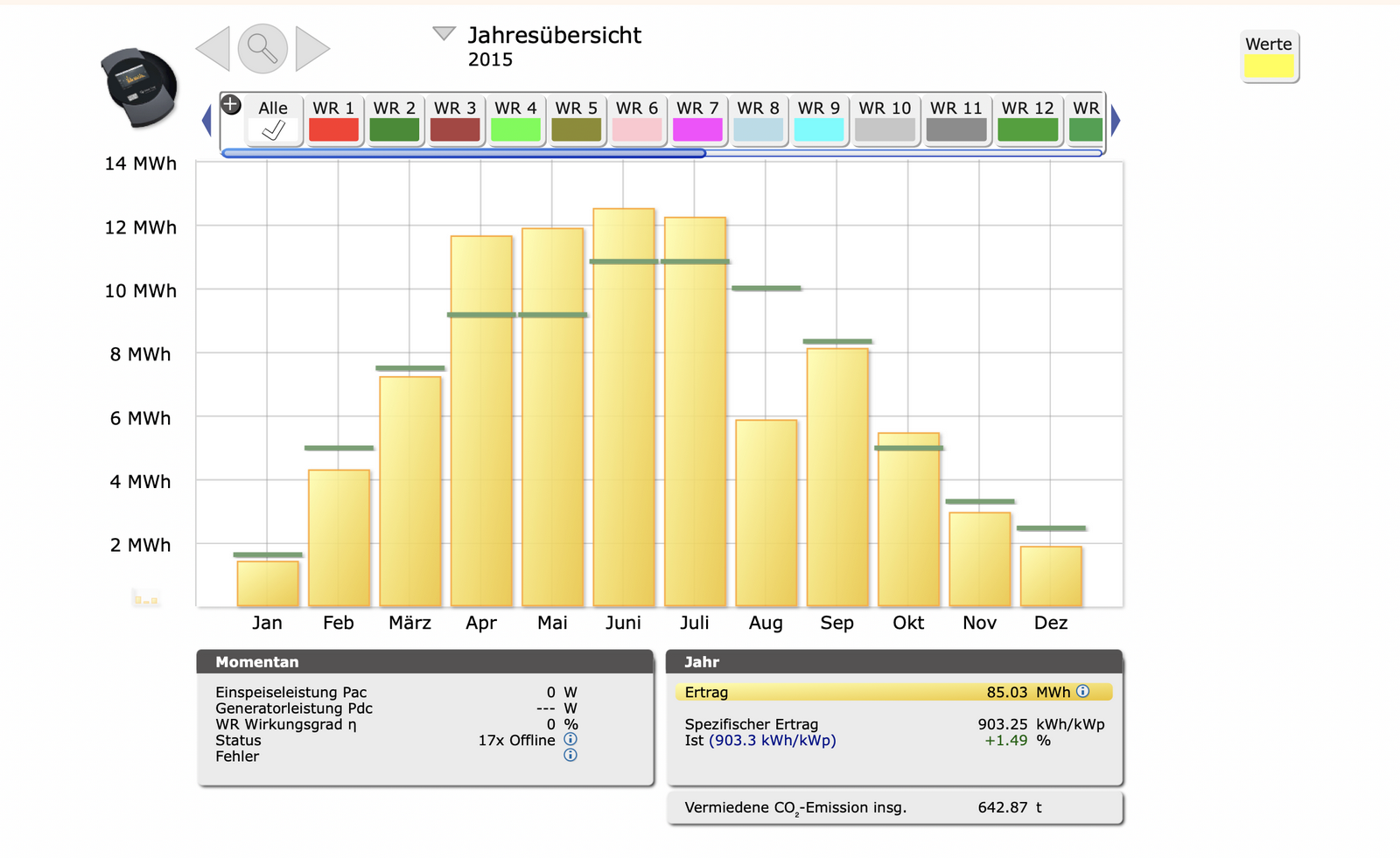Click the Juni bar in chart
The image size is (1400, 858).
624,408
